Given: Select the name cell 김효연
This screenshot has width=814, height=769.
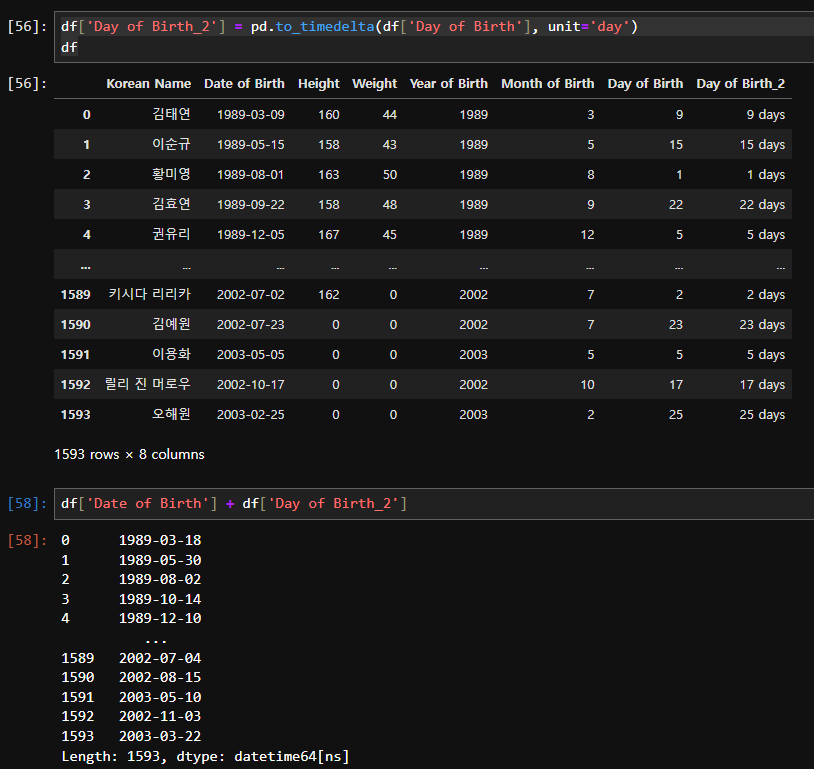Looking at the screenshot, I should (x=171, y=204).
